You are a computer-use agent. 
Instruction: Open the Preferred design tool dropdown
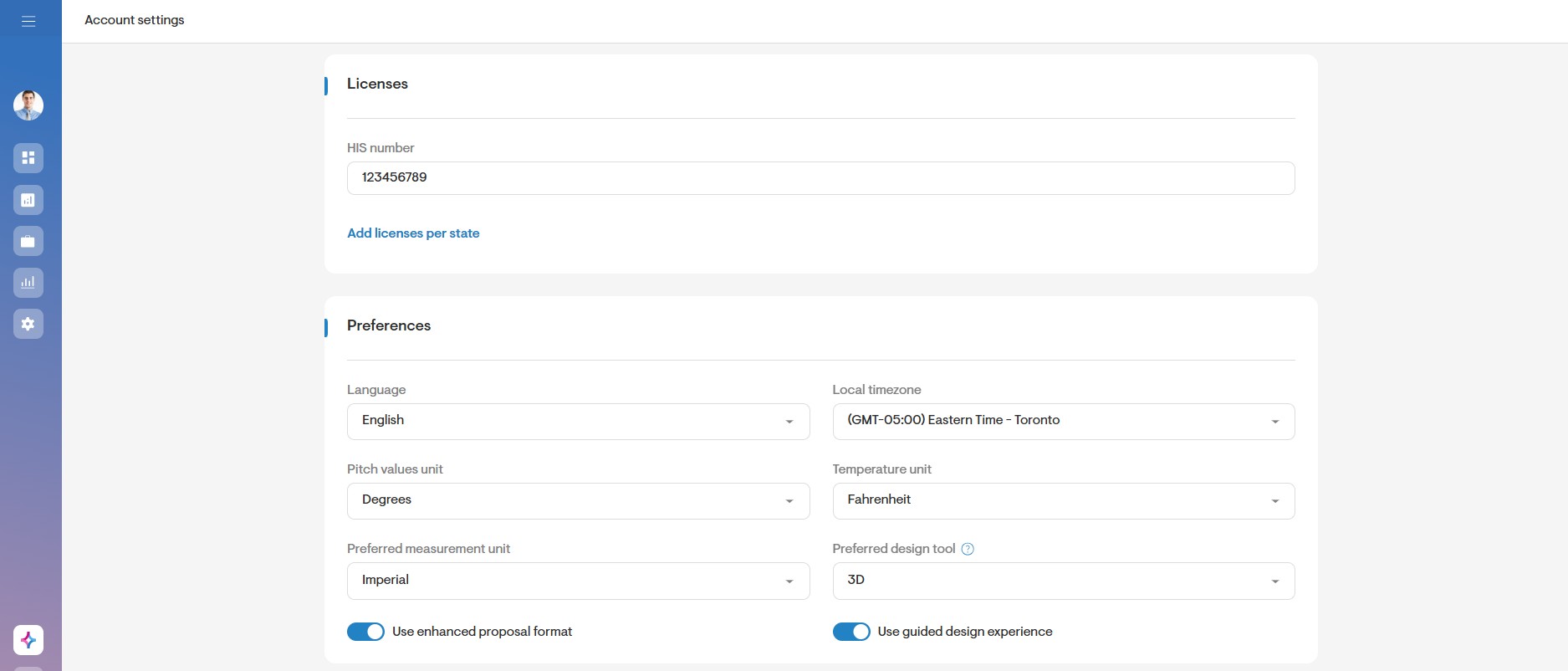(x=1064, y=581)
